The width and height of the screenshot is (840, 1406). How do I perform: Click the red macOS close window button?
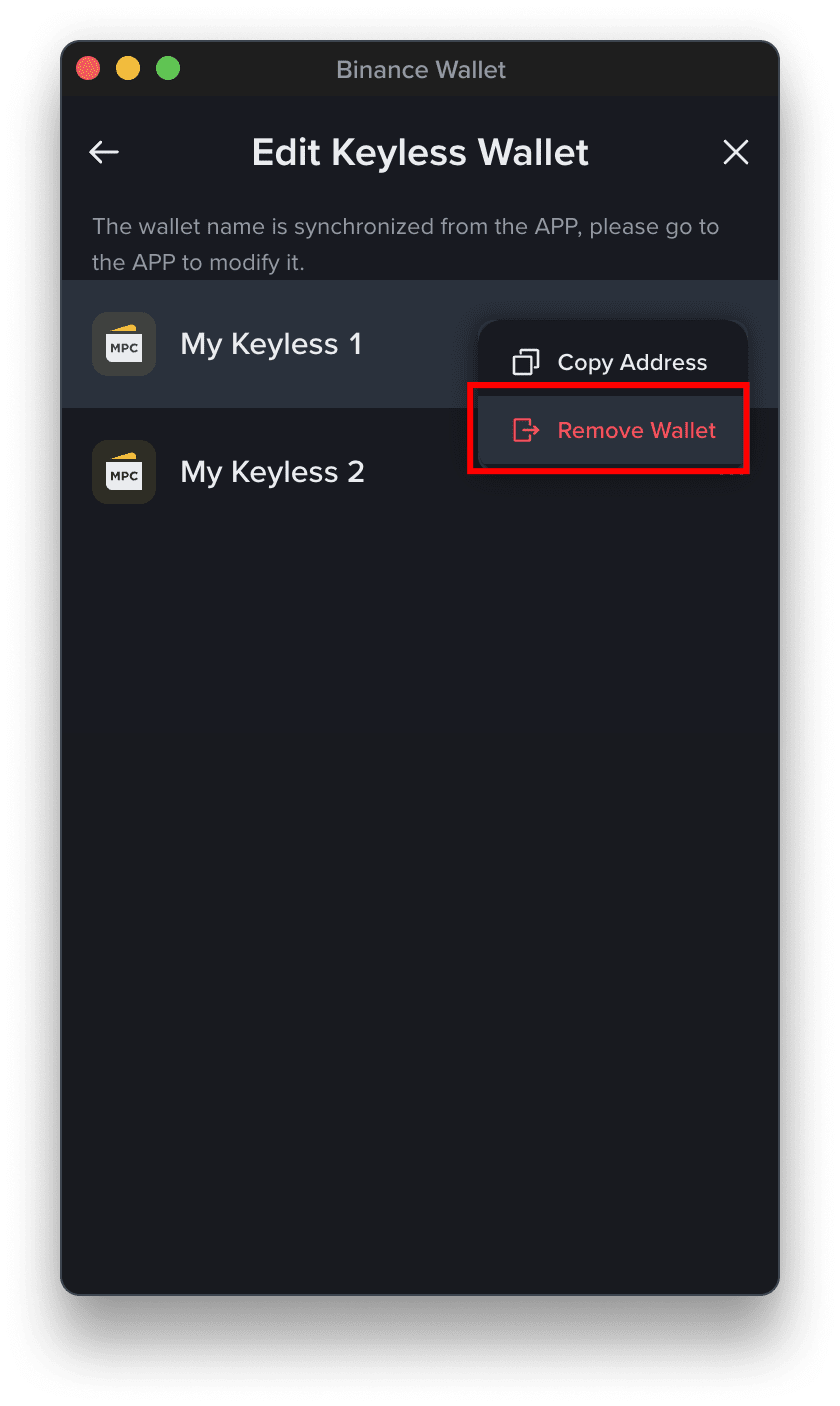89,69
